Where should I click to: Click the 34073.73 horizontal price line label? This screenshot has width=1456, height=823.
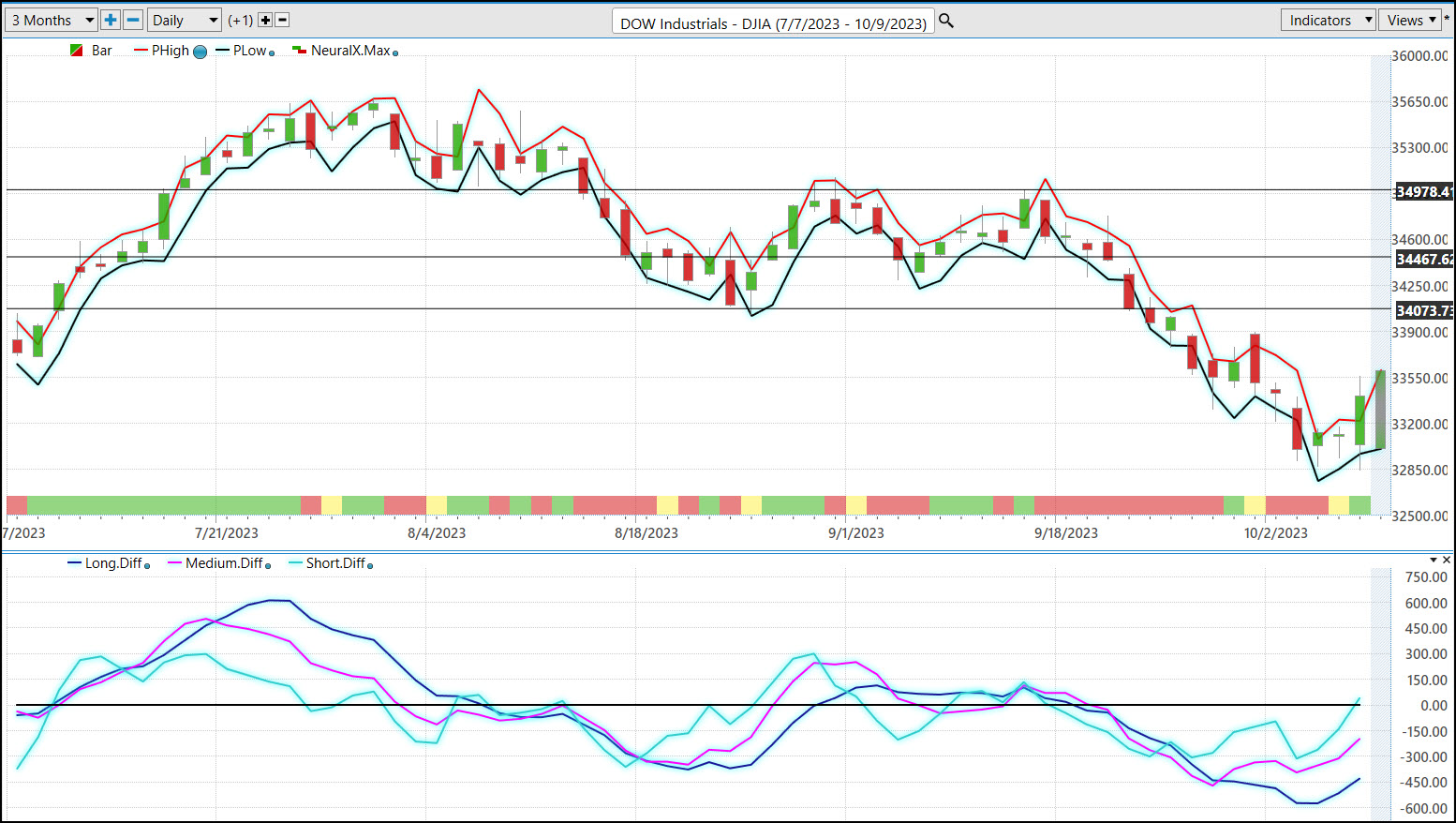click(x=1424, y=311)
